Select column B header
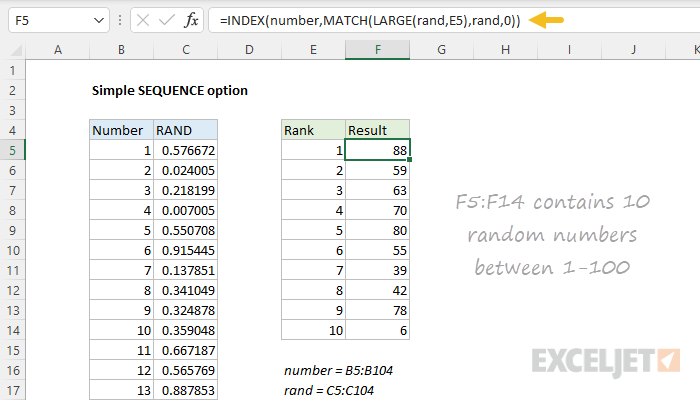700x400 pixels. (x=121, y=50)
